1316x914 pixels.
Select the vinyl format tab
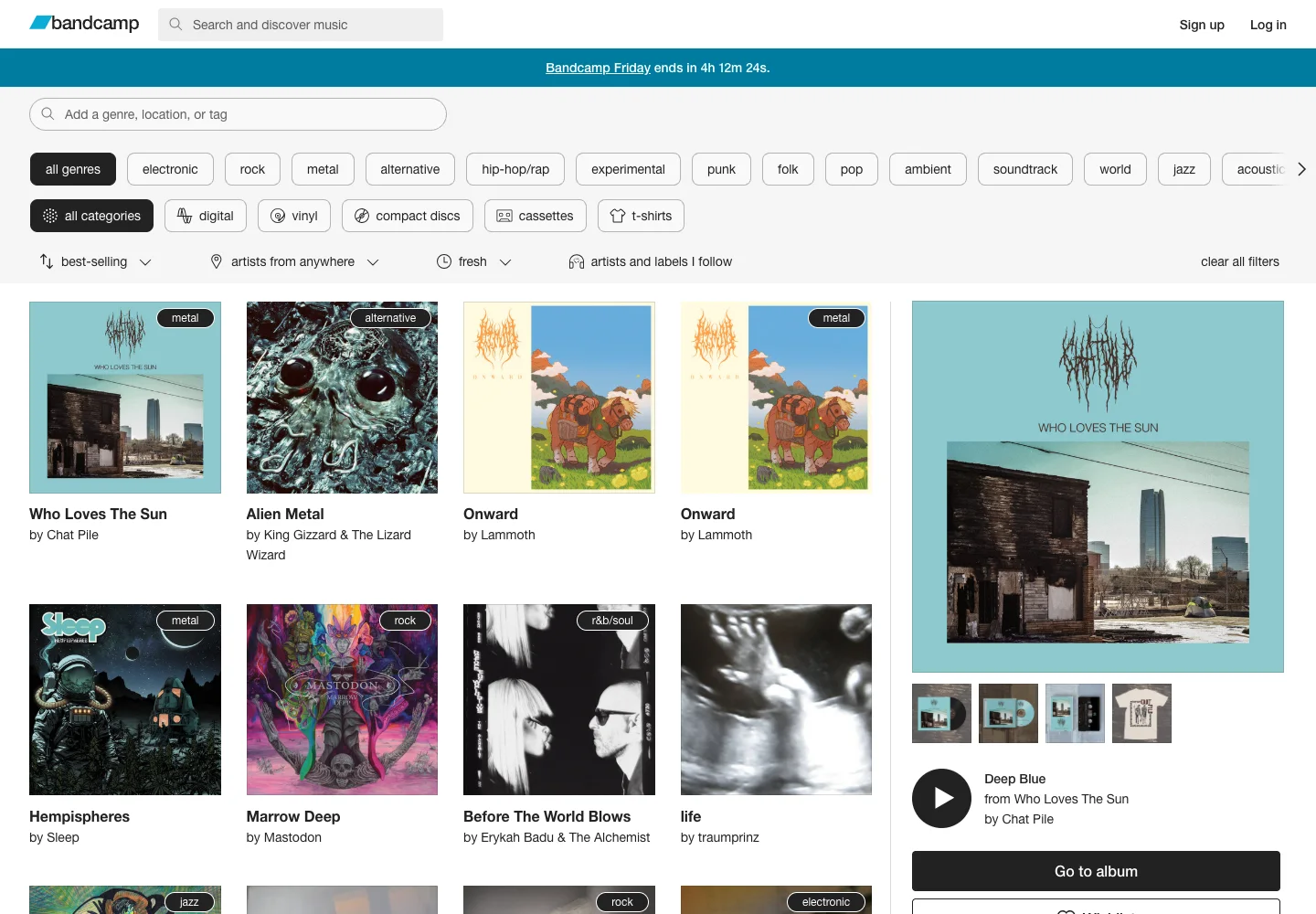point(294,216)
